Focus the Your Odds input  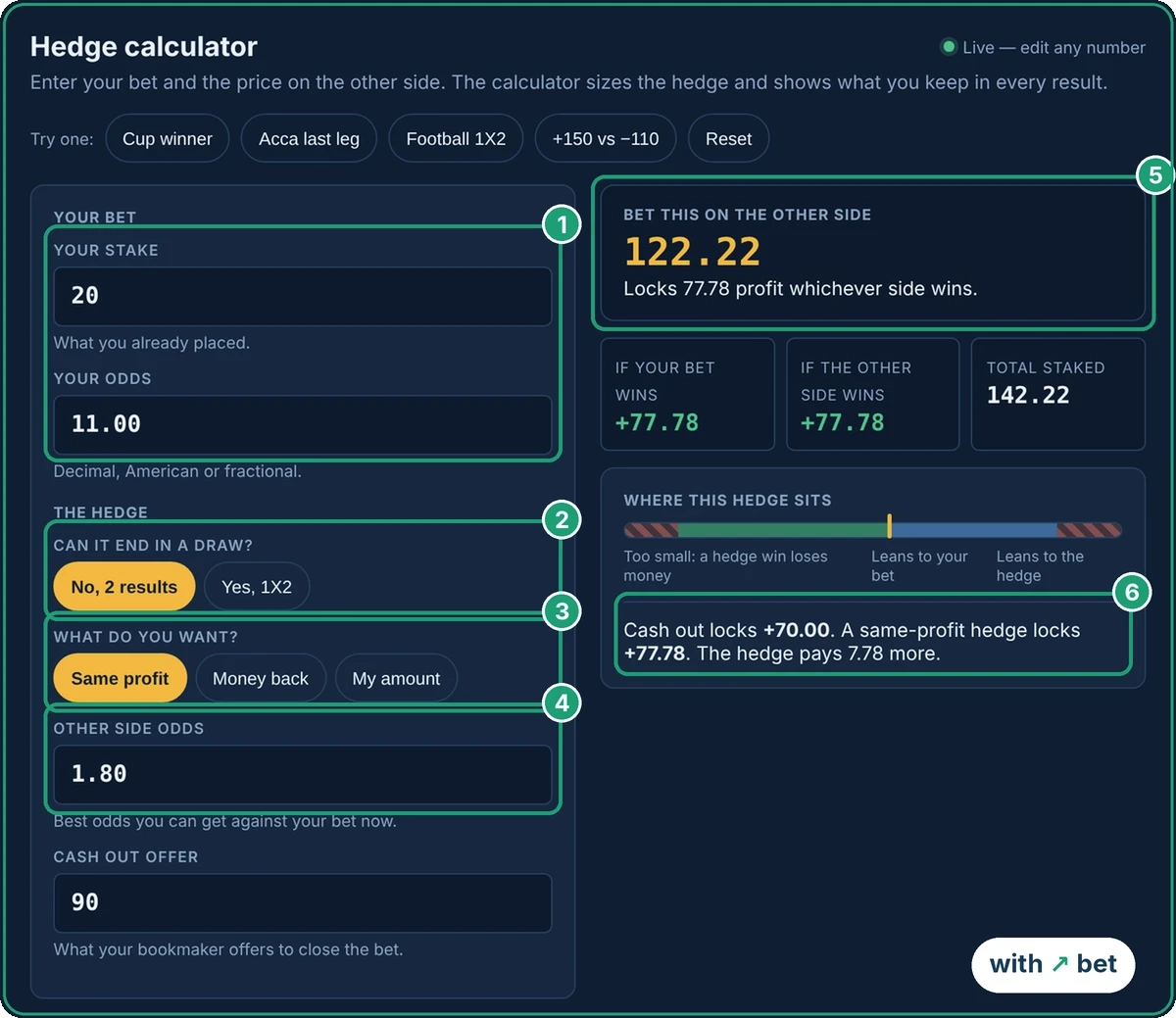coord(303,424)
